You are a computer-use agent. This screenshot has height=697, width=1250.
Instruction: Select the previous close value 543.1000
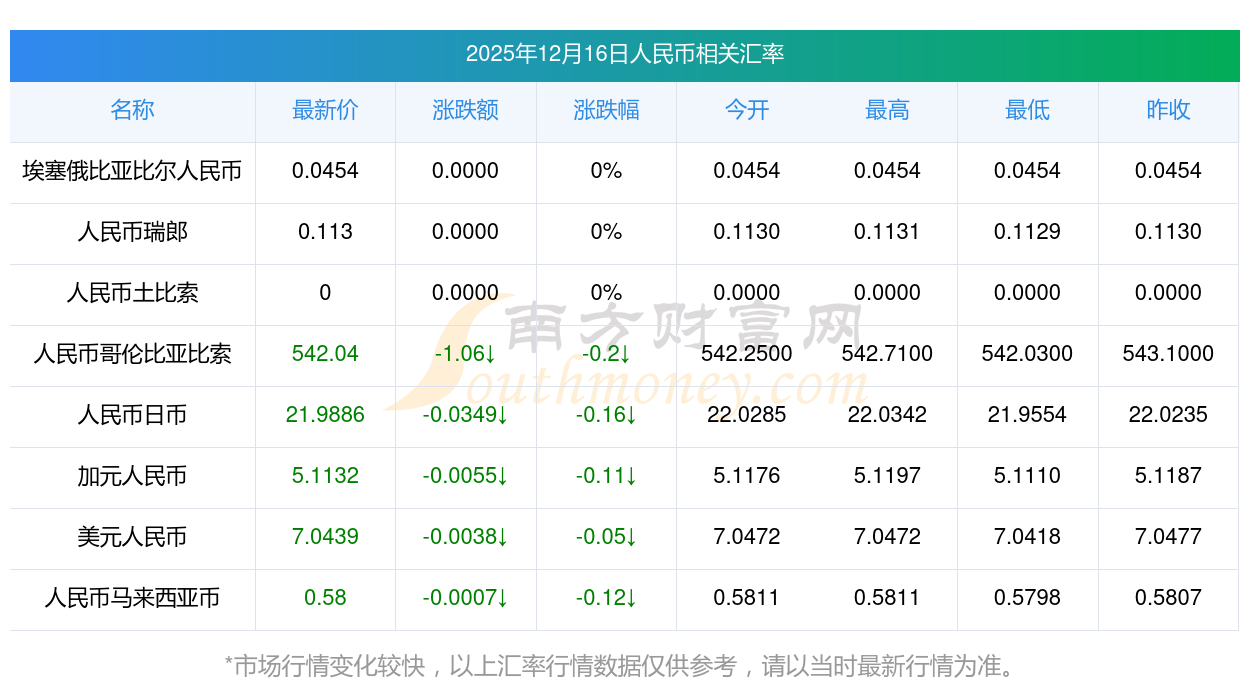click(1168, 354)
